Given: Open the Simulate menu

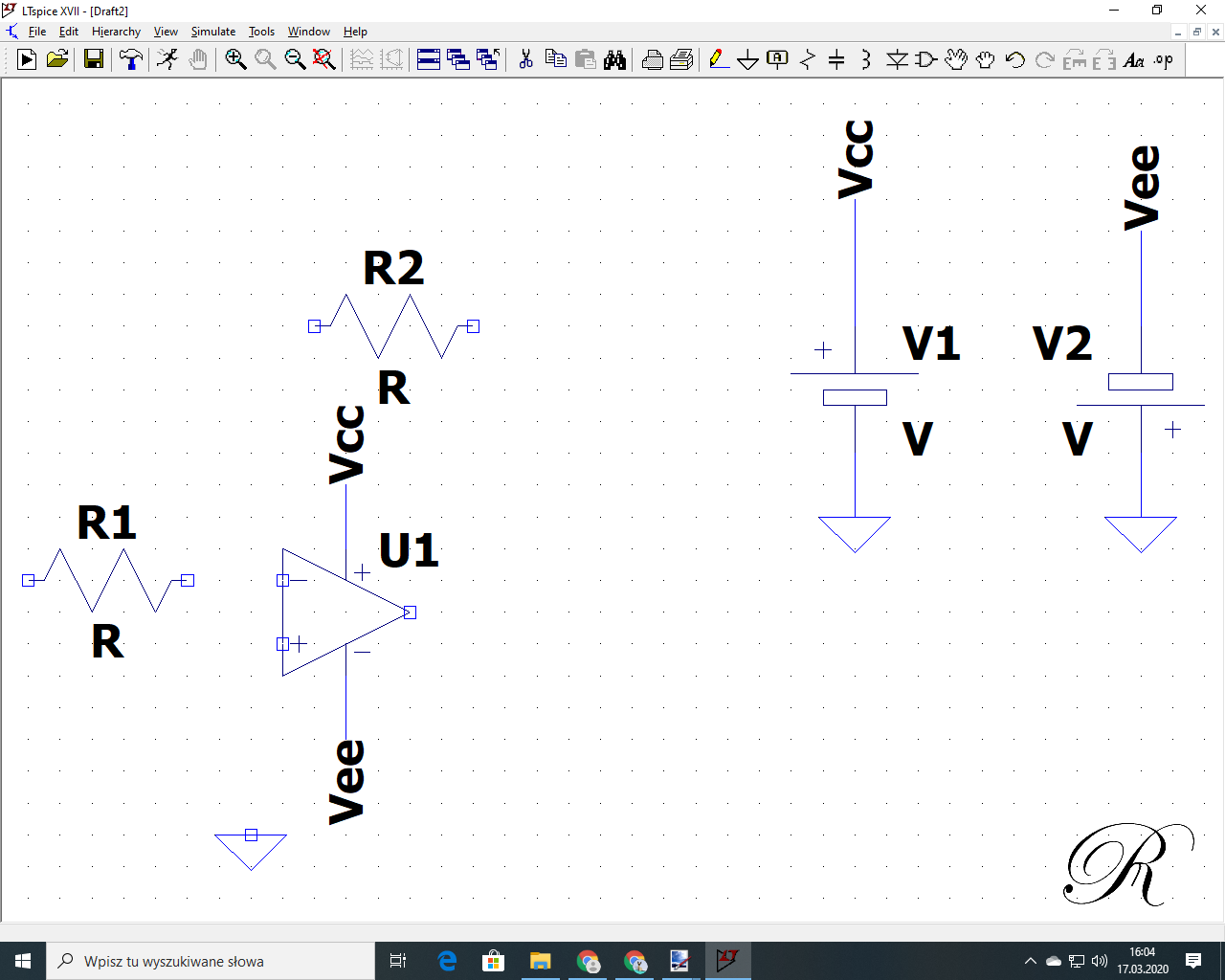Looking at the screenshot, I should [x=213, y=32].
